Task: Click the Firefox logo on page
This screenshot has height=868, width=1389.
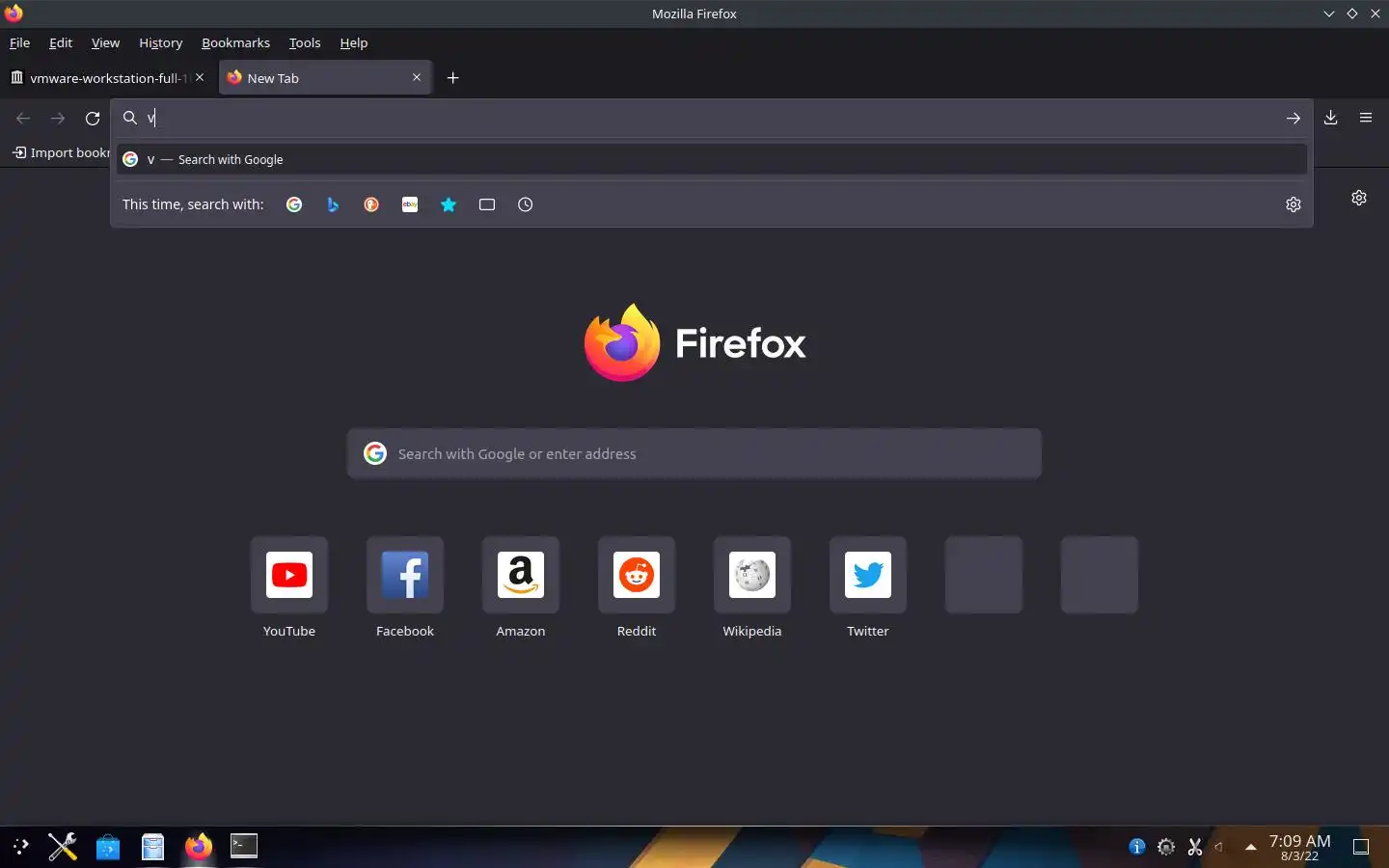Action: pos(694,342)
